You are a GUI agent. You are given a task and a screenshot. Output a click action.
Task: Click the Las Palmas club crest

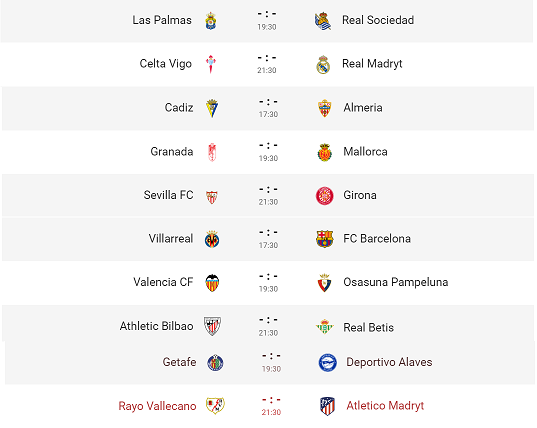211,21
